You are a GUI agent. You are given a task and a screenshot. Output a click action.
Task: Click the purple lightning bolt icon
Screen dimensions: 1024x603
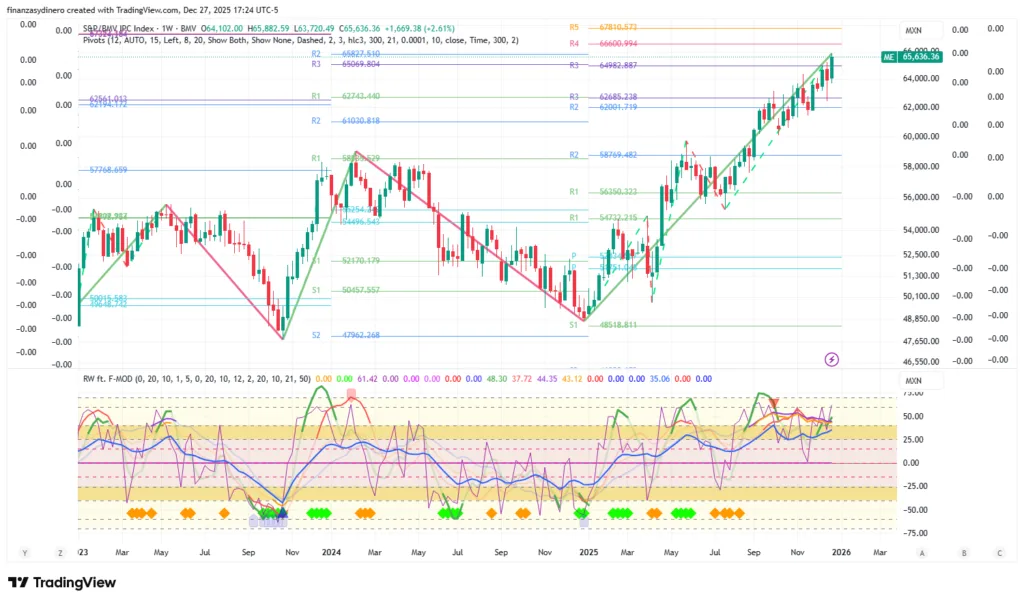point(831,358)
